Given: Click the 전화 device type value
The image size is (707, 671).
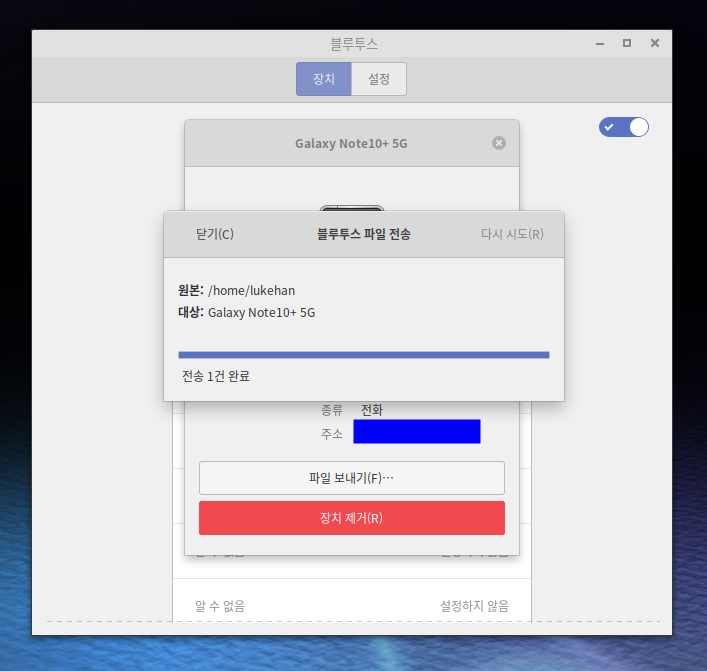Looking at the screenshot, I should (372, 410).
